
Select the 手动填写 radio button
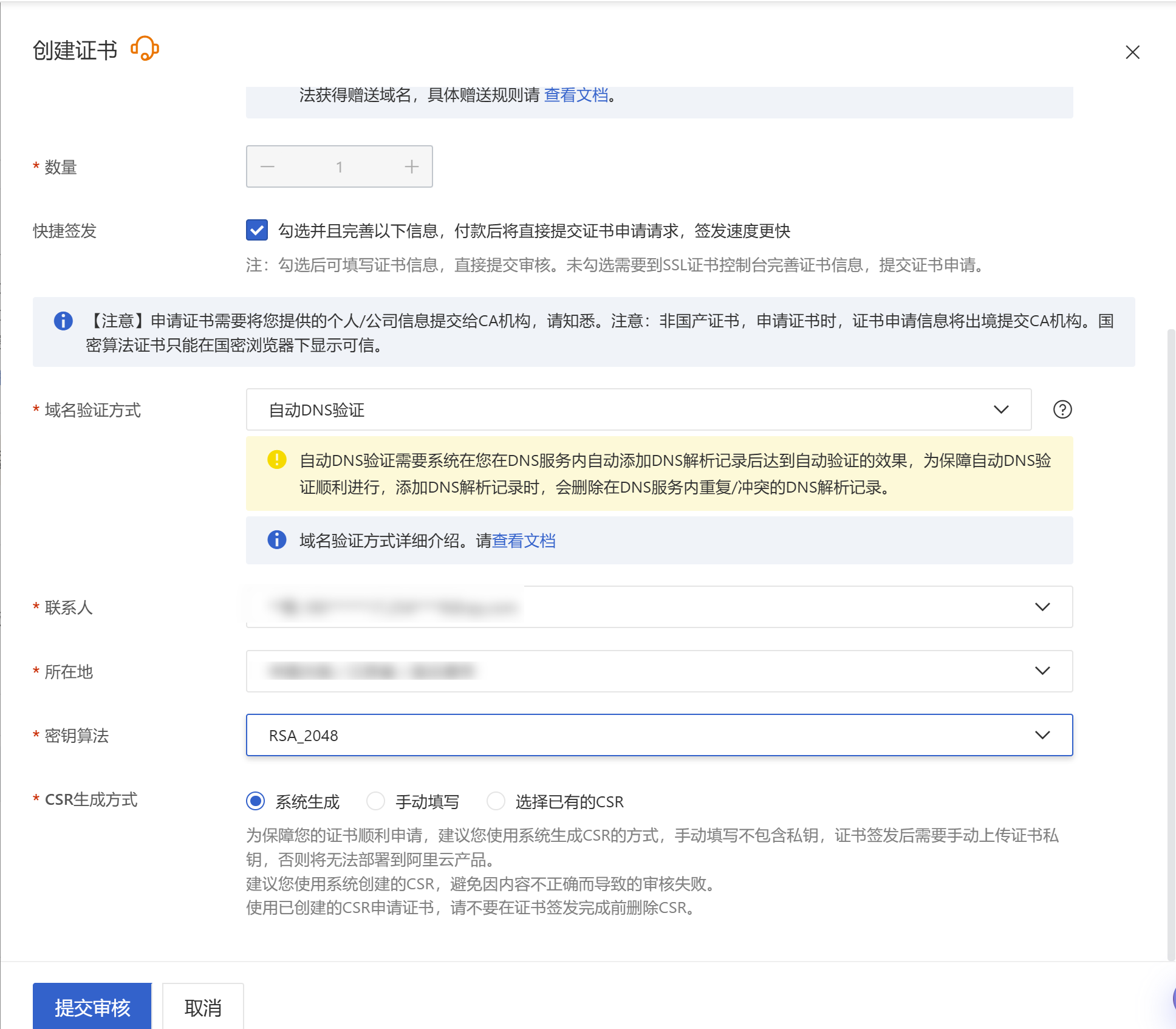[376, 801]
